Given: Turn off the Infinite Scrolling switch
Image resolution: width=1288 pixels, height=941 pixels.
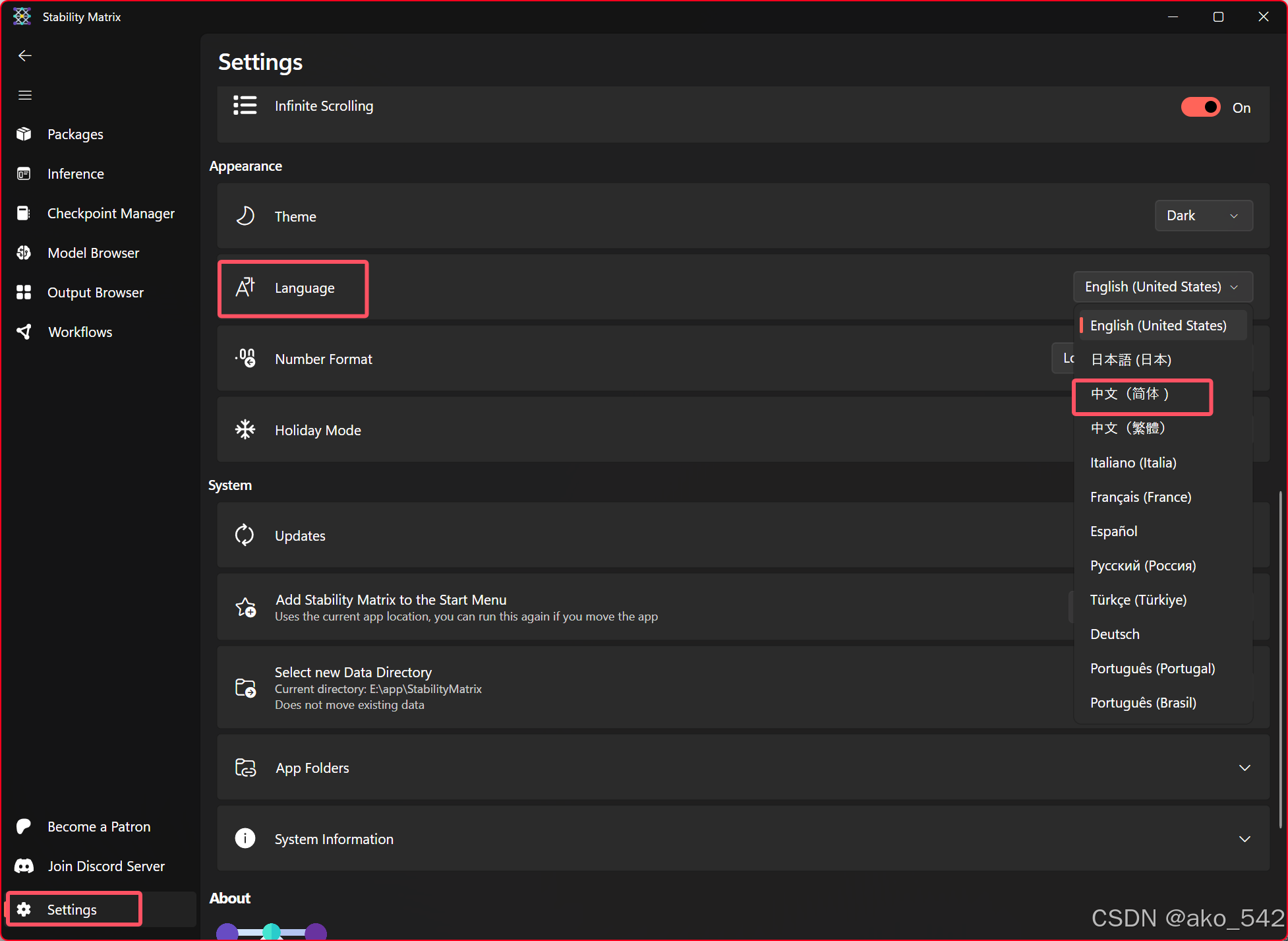Looking at the screenshot, I should [x=1201, y=107].
